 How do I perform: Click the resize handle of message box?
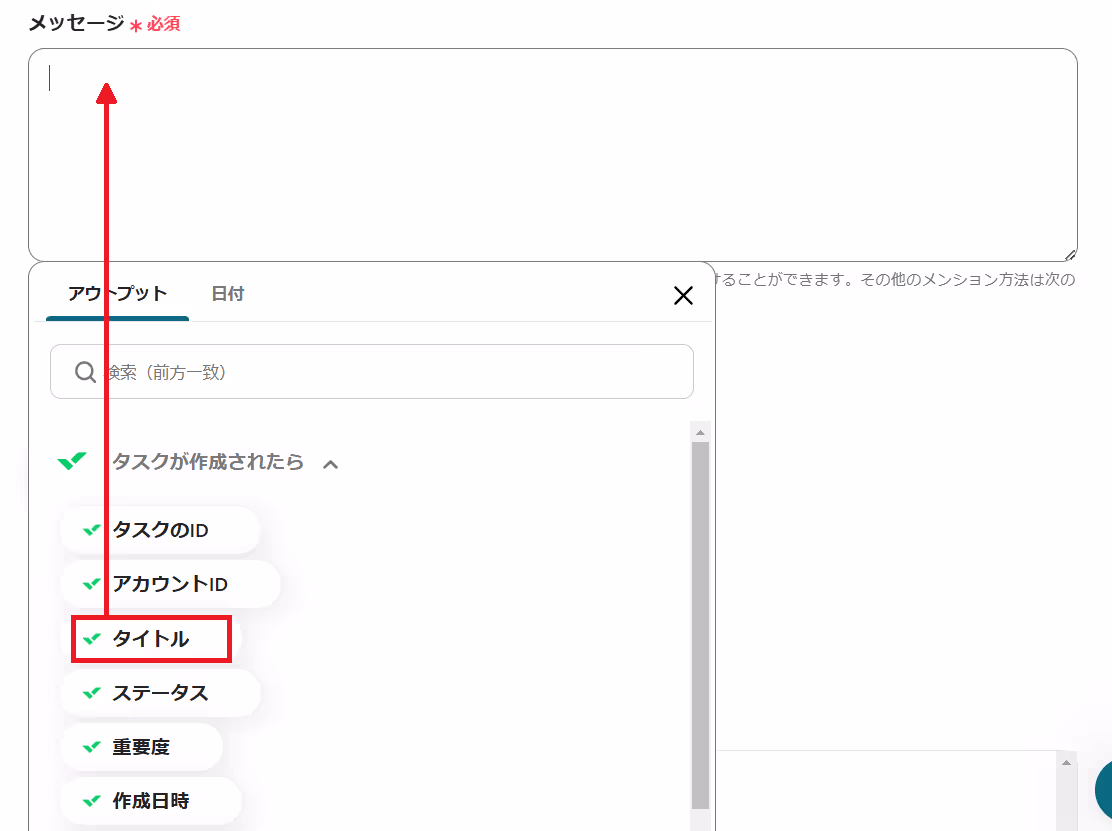click(1070, 255)
